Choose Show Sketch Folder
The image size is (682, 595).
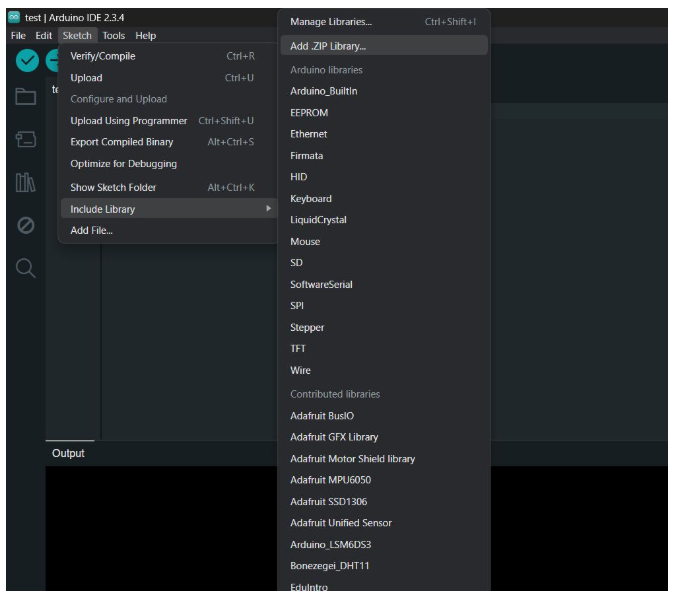168,187
